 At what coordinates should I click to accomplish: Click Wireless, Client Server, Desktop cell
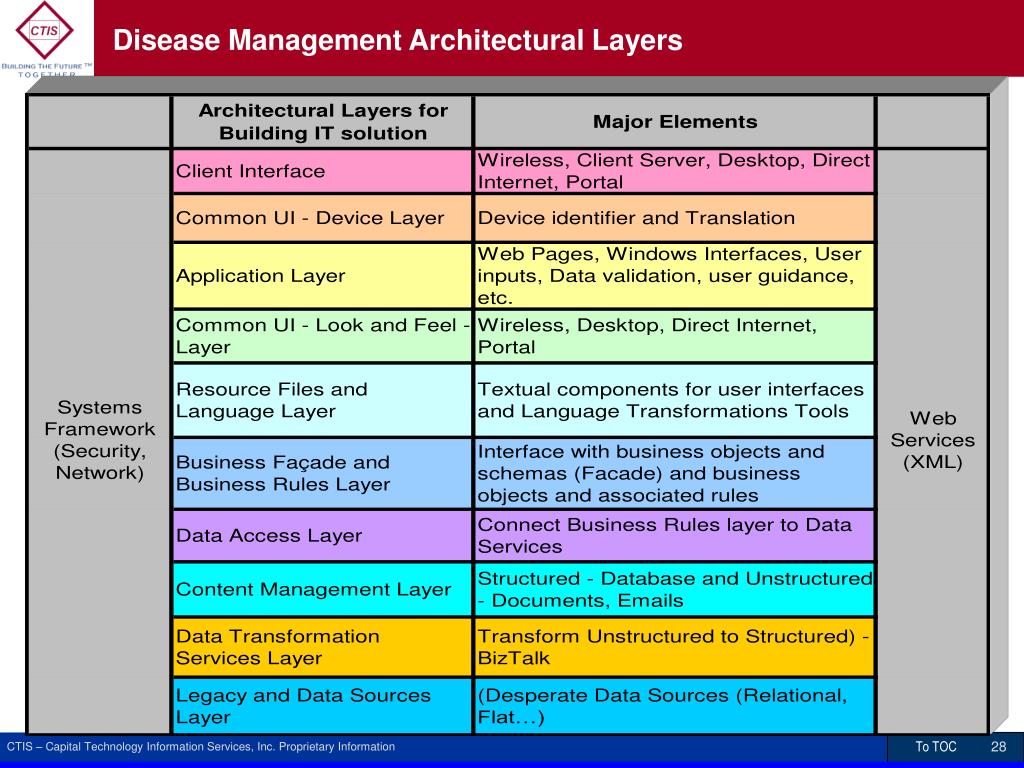tap(675, 171)
